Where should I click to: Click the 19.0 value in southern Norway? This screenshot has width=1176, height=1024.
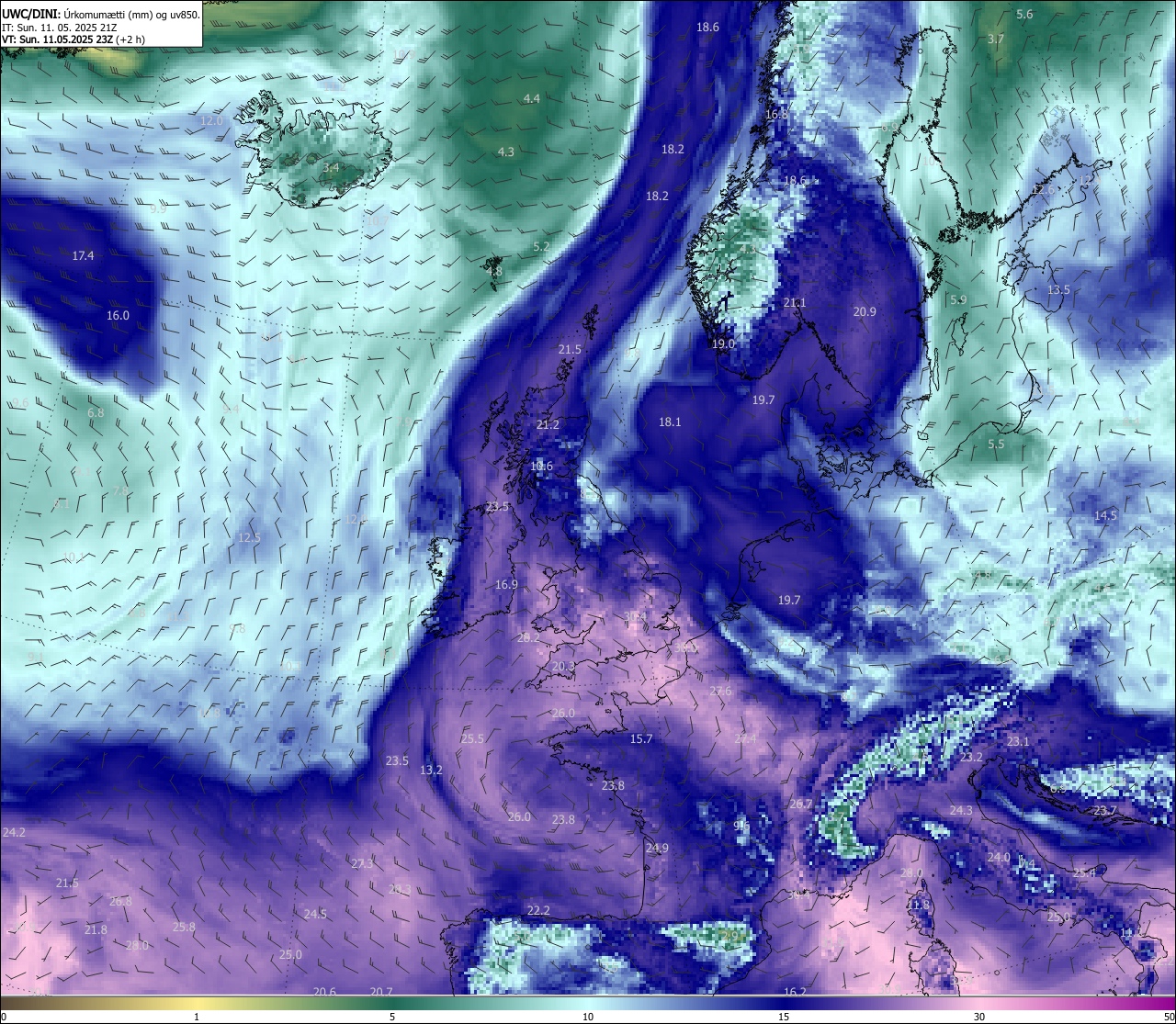click(x=723, y=343)
